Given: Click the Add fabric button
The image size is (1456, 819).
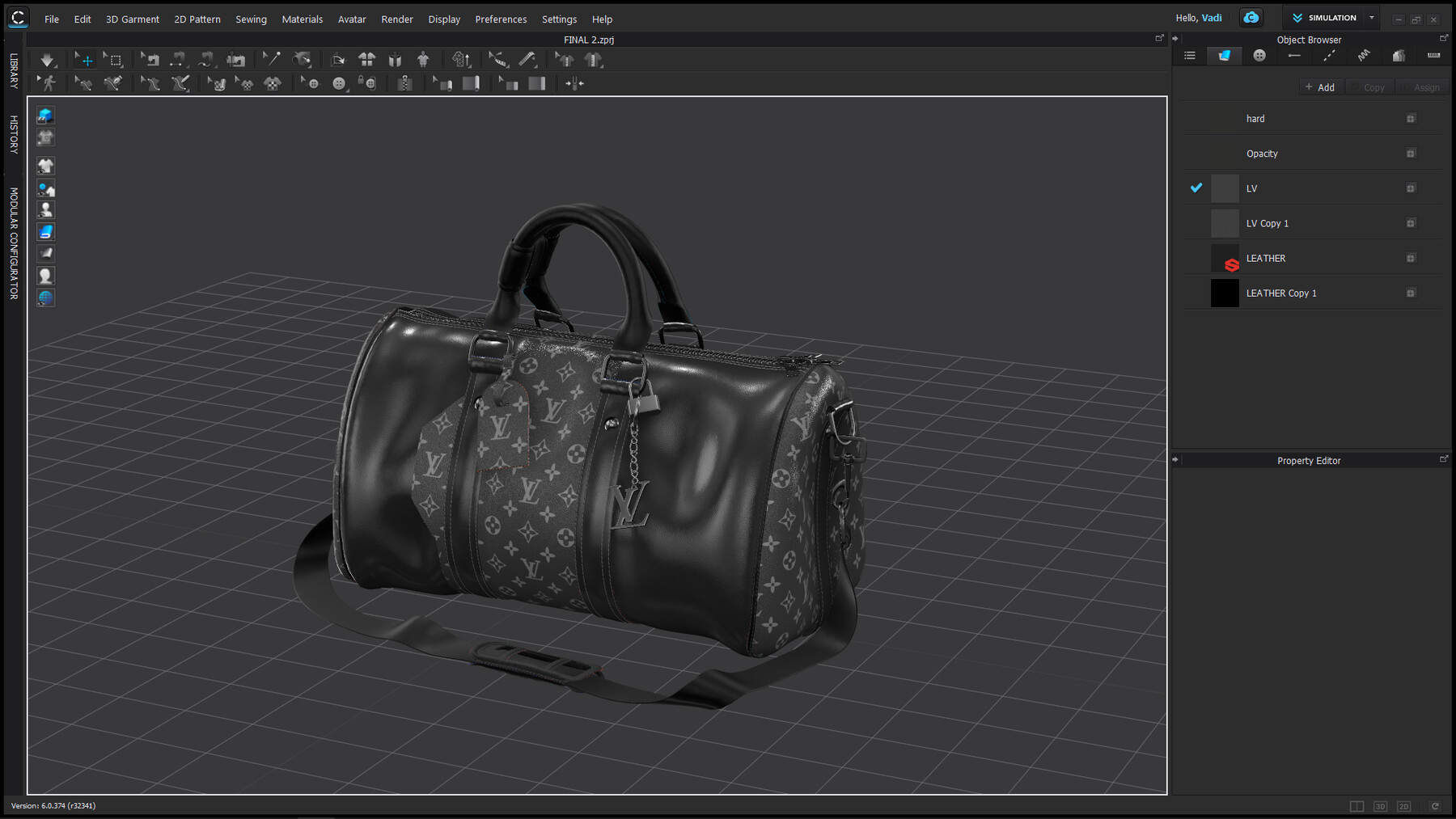Looking at the screenshot, I should pos(1320,87).
